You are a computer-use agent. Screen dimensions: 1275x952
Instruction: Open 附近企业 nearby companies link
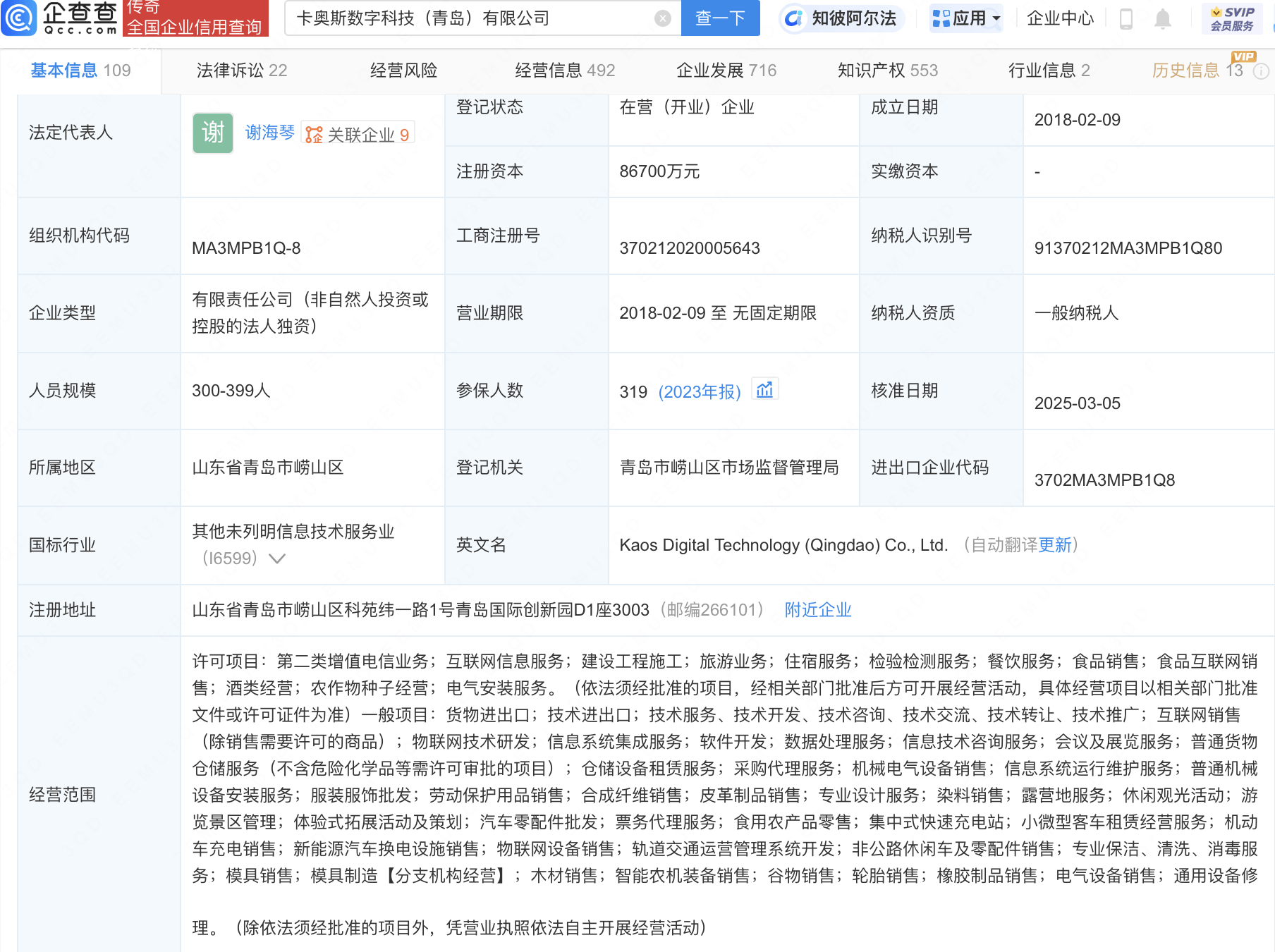coord(818,610)
